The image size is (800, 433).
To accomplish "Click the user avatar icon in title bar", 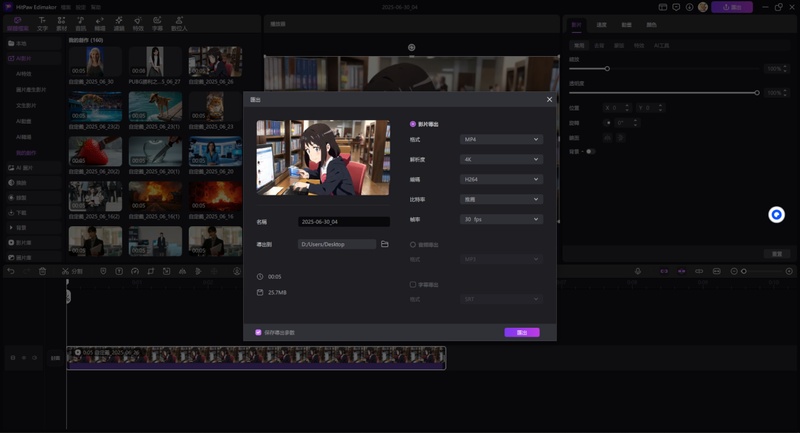I will 702,7.
